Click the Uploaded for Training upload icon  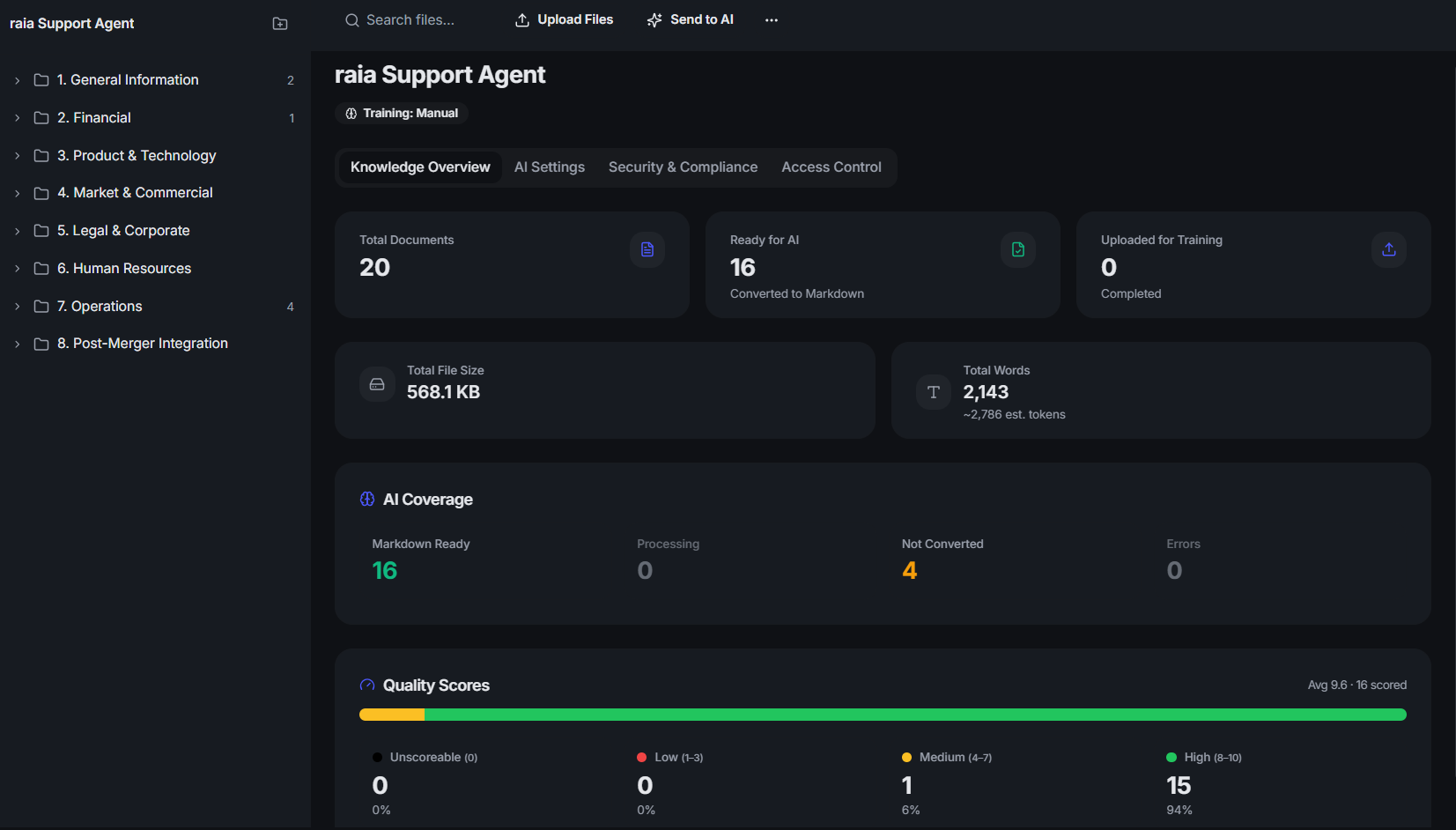(x=1389, y=249)
